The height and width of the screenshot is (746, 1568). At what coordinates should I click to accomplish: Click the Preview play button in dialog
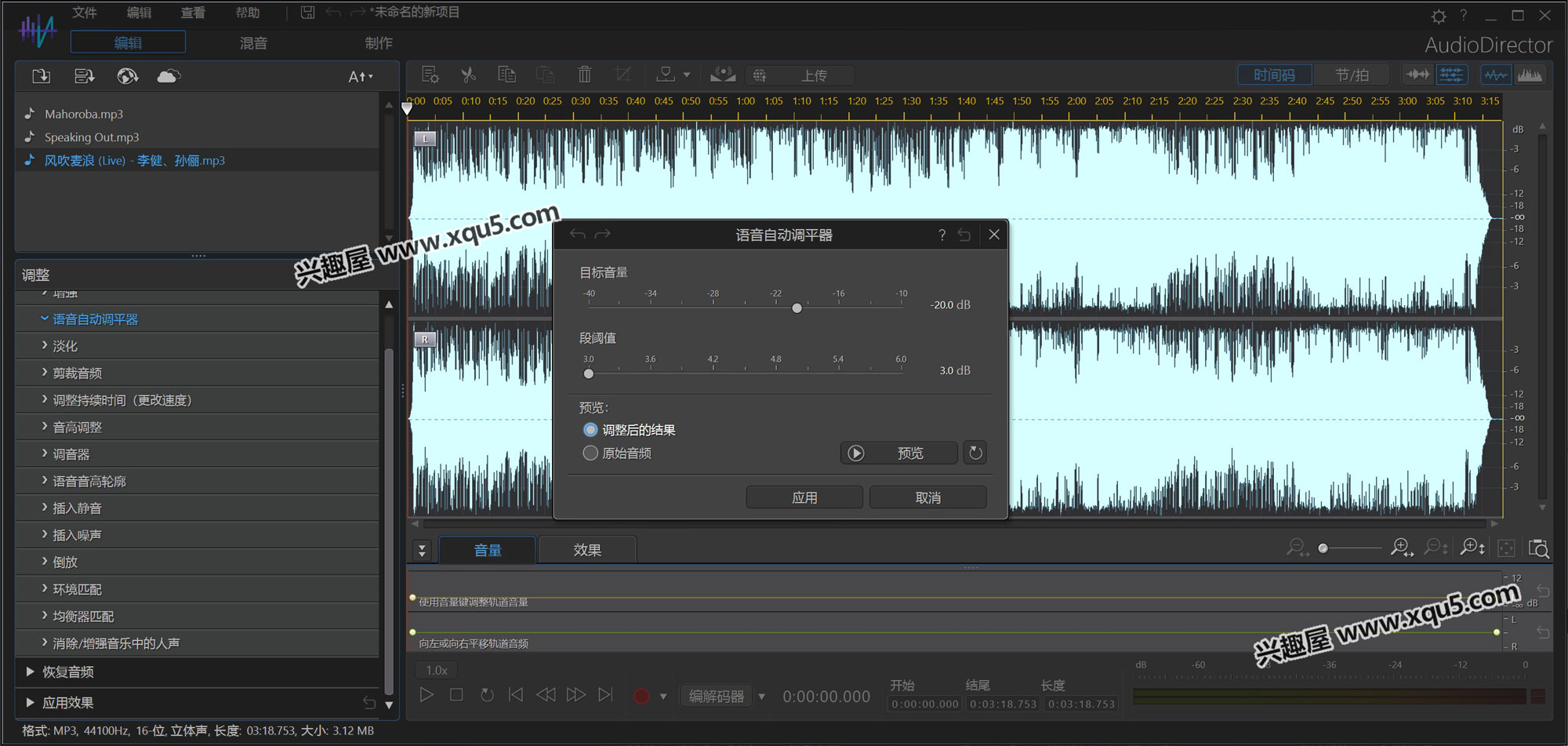tap(898, 453)
